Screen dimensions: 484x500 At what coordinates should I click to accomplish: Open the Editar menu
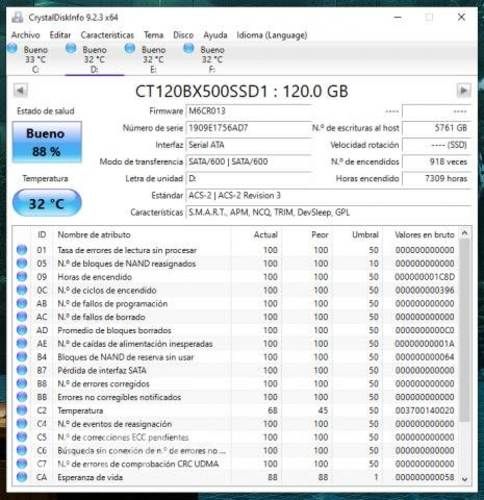(x=60, y=35)
